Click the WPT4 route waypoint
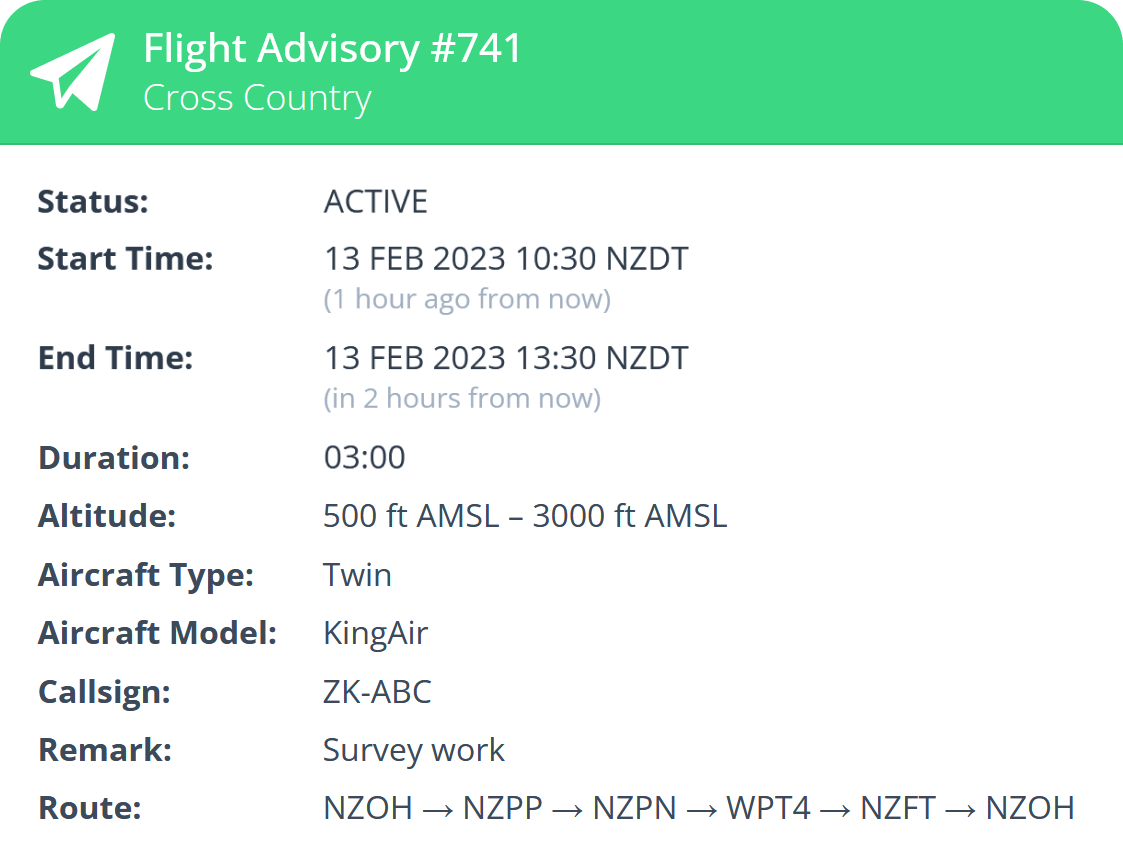 pyautogui.click(x=768, y=809)
